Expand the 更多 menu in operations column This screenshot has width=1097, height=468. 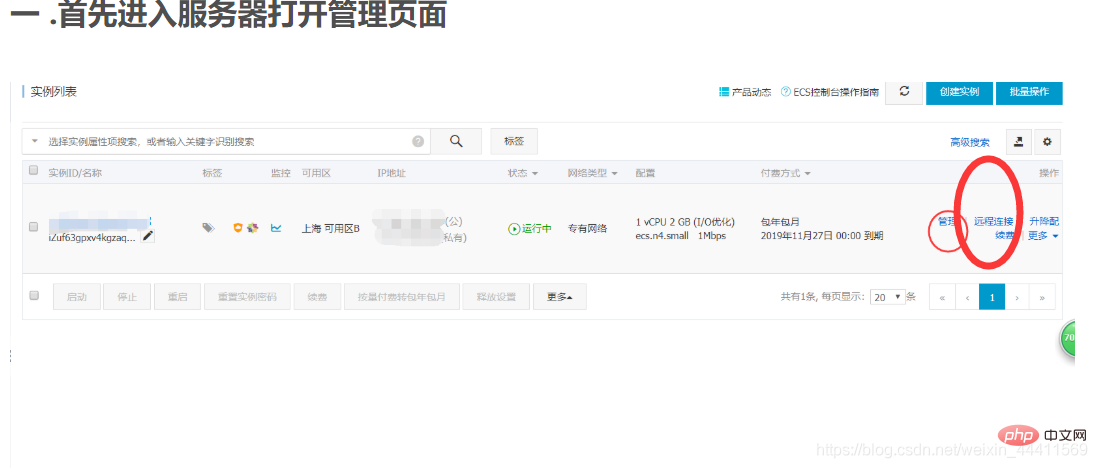1043,237
